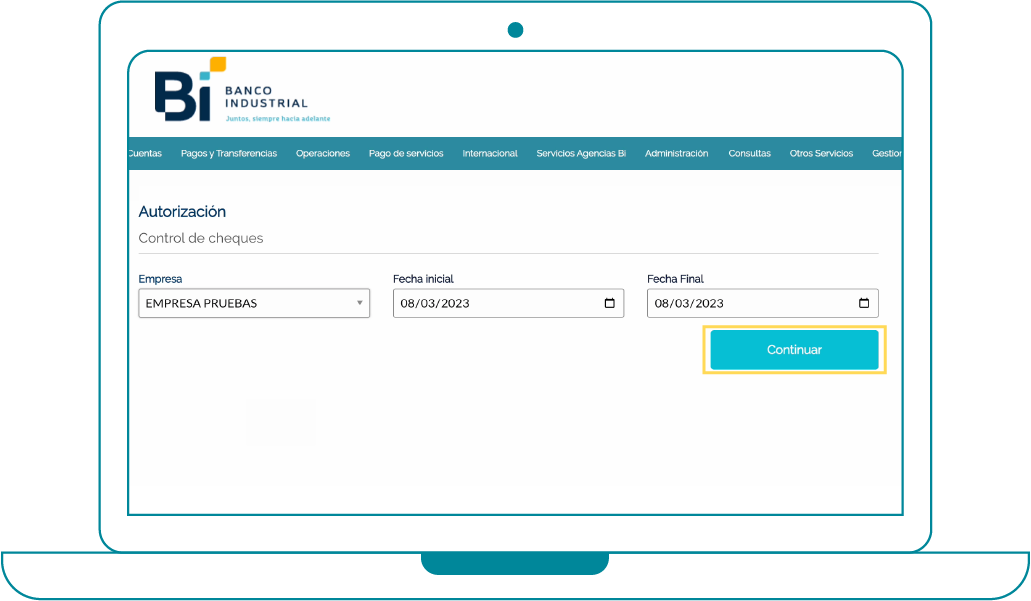Image resolution: width=1031 pixels, height=601 pixels.
Task: Open Pagos y Transferencias menu
Action: (x=229, y=154)
